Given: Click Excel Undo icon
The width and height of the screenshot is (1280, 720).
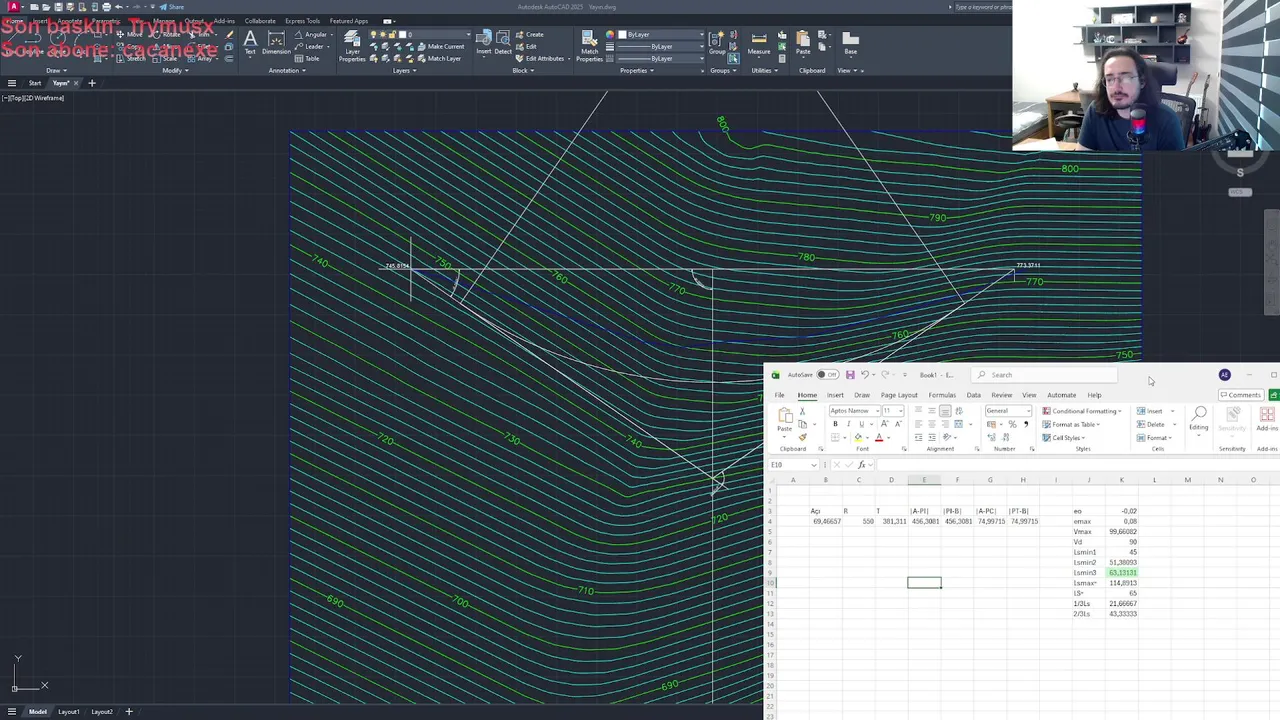Looking at the screenshot, I should click(865, 375).
